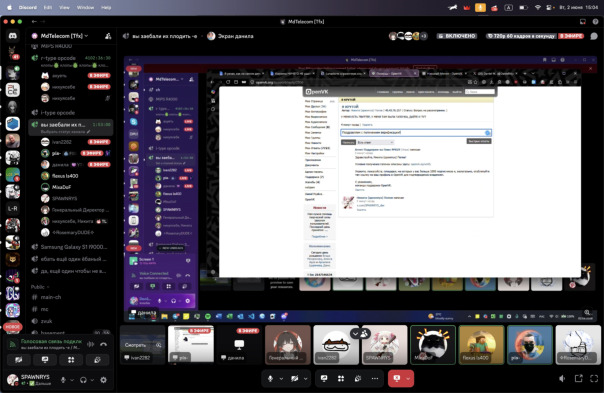Disconnect from voice with hang-up icon
Screen dimensions: 604x393
[x=104, y=344]
